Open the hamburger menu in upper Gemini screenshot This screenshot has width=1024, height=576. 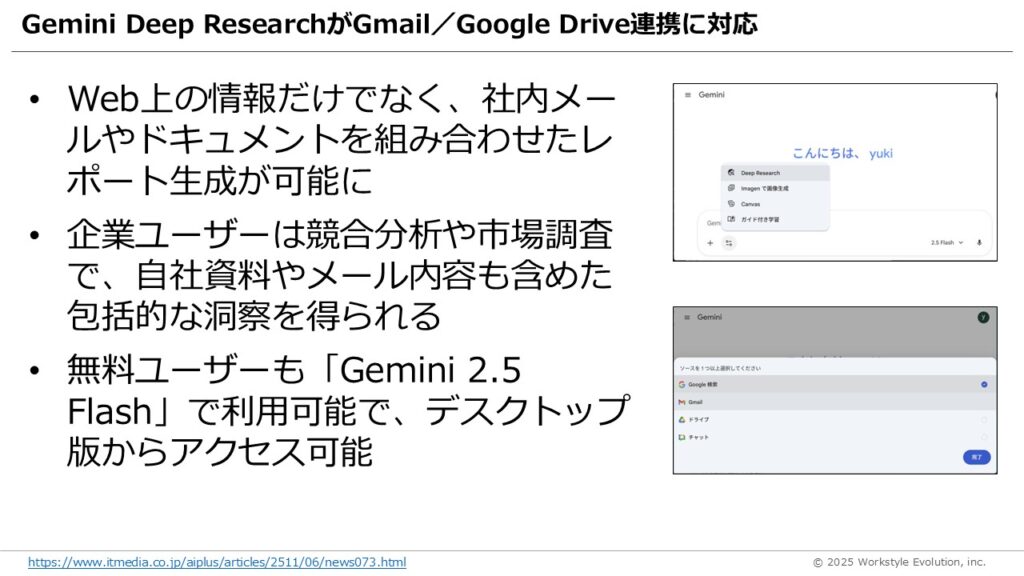click(x=687, y=95)
